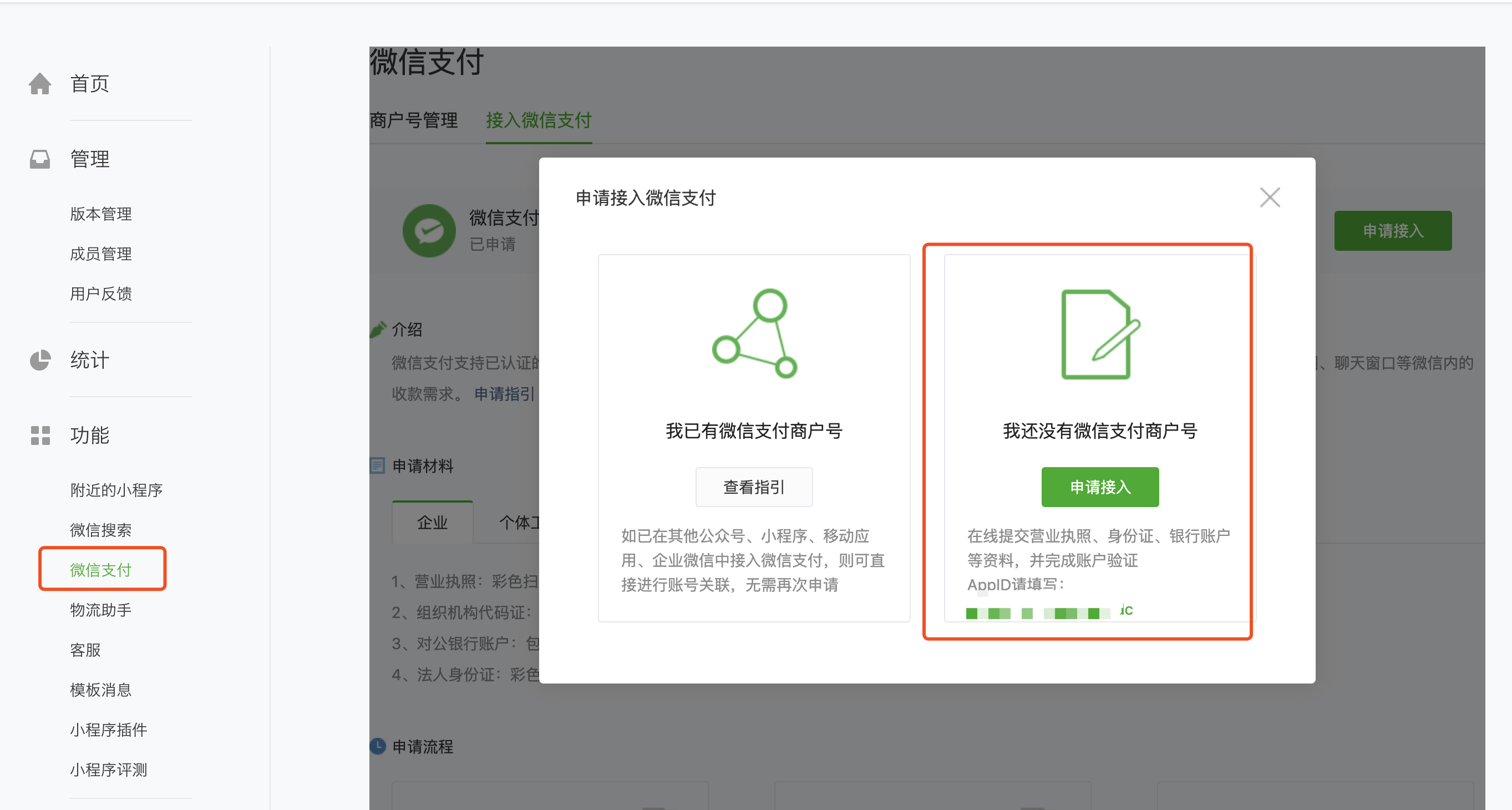
Task: Click green 申请接入 button in dialog
Action: [1100, 487]
